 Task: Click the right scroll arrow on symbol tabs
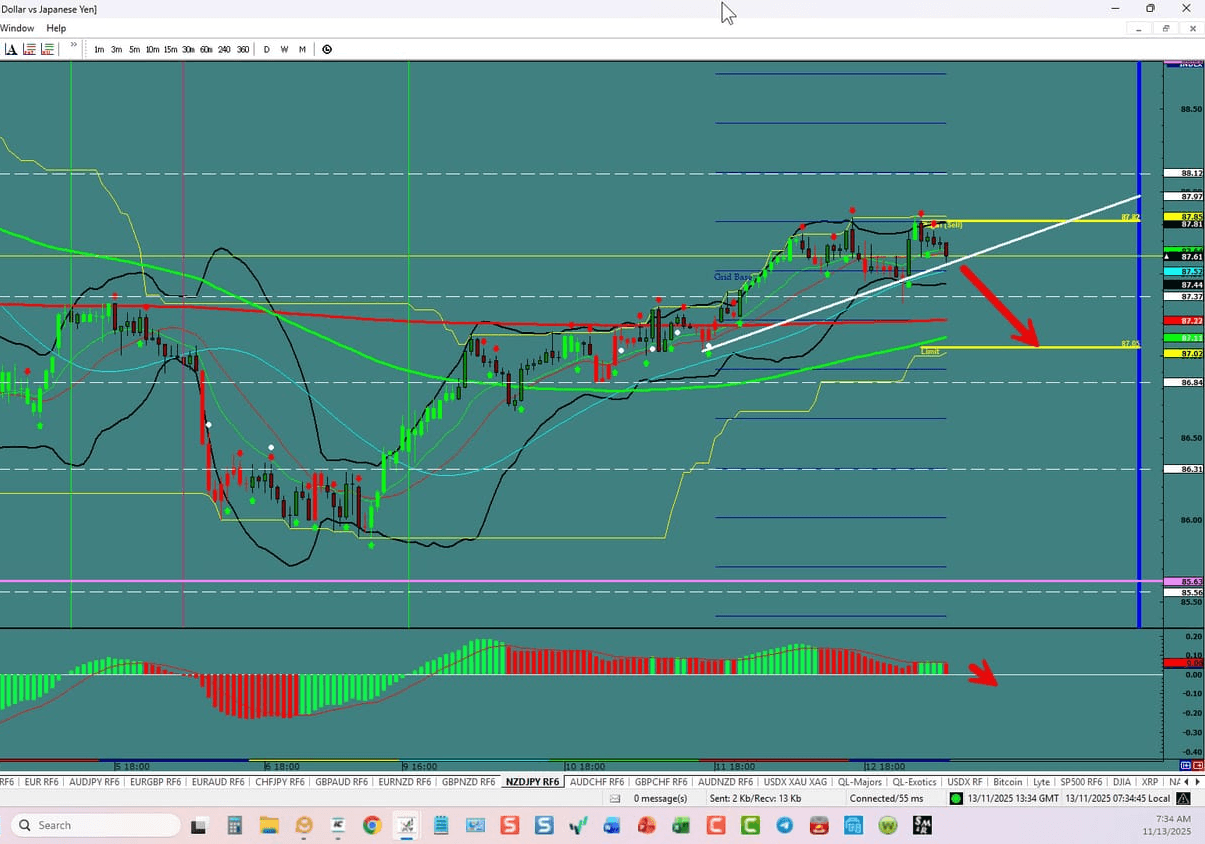(1199, 781)
